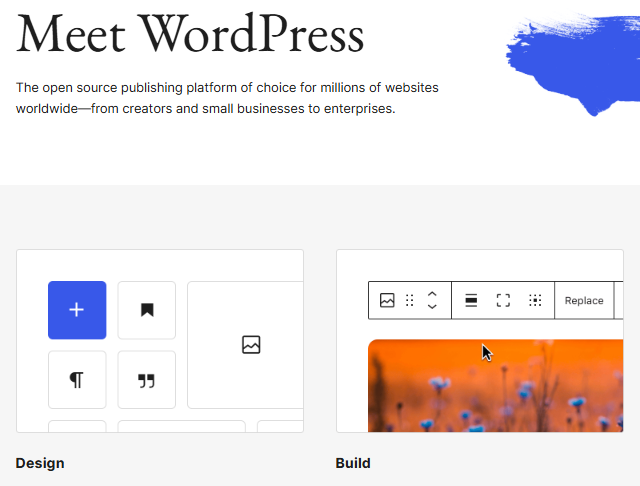Click the blue brush stroke graphic
The image size is (640, 486).
[x=575, y=60]
